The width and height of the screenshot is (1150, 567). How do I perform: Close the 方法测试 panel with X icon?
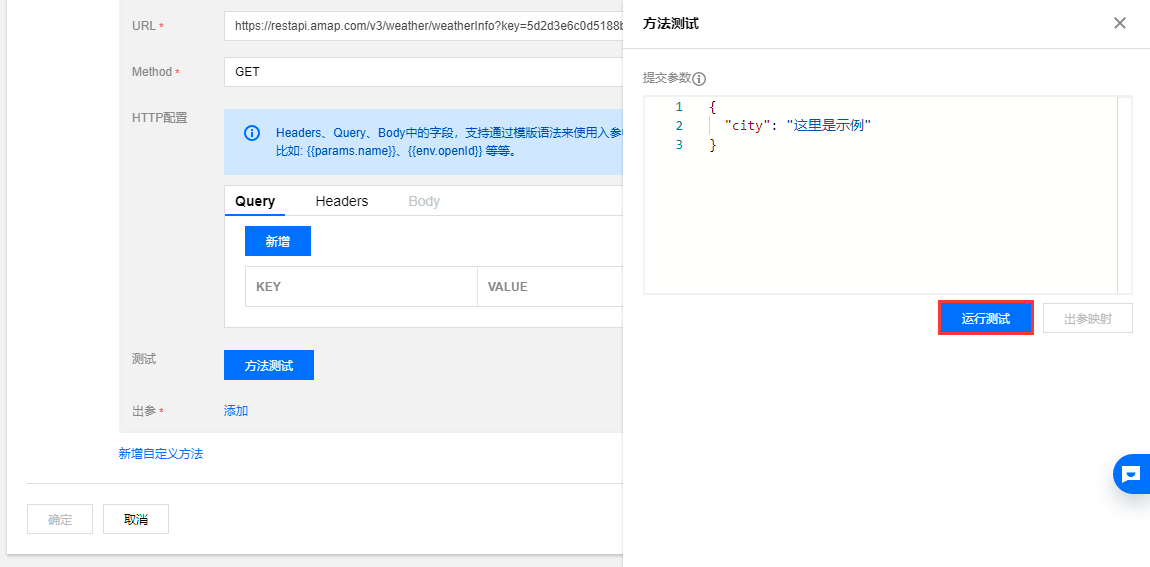pyautogui.click(x=1119, y=23)
